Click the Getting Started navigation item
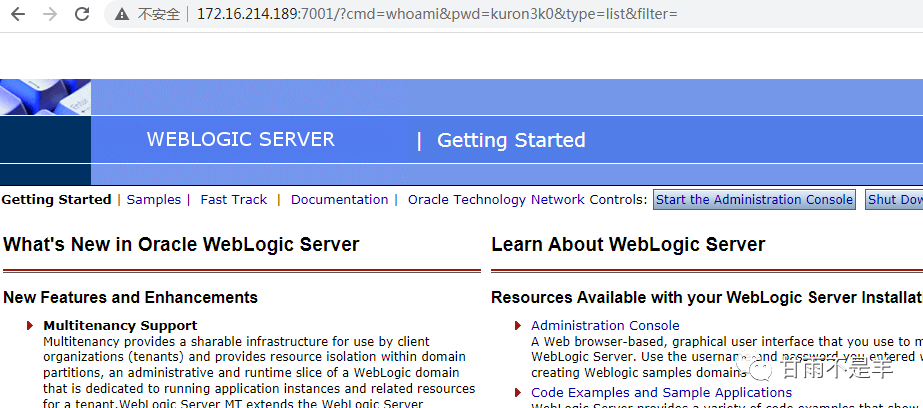923x408 pixels. pos(56,200)
